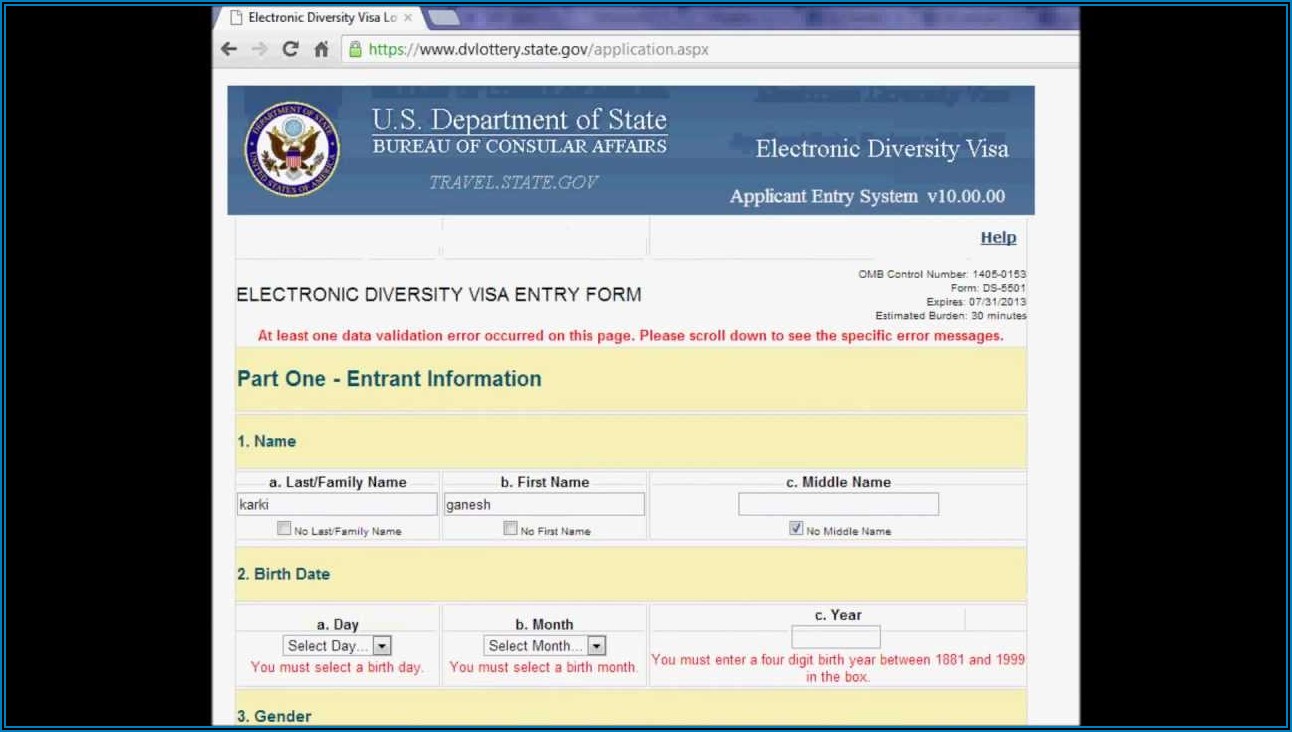The width and height of the screenshot is (1292, 732).
Task: Close the Electronic Diversity Visa tab
Action: coord(408,18)
